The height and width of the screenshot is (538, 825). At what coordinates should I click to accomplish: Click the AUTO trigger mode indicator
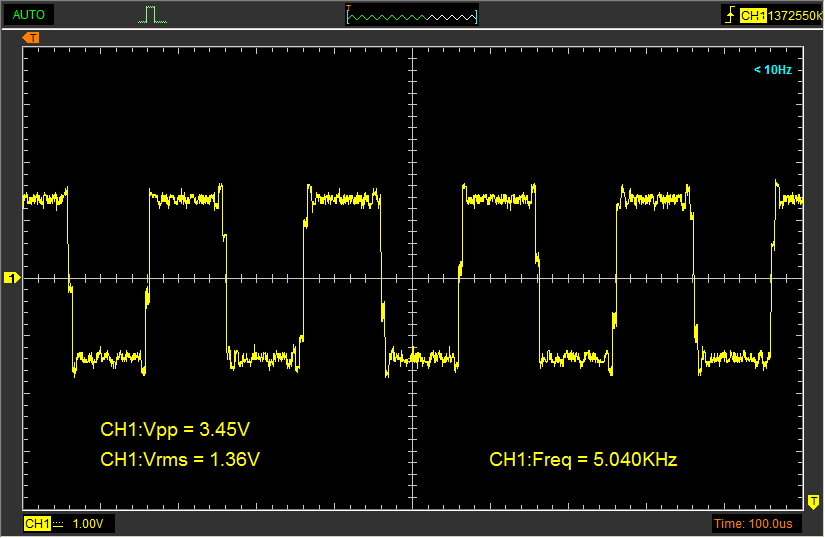(x=28, y=15)
